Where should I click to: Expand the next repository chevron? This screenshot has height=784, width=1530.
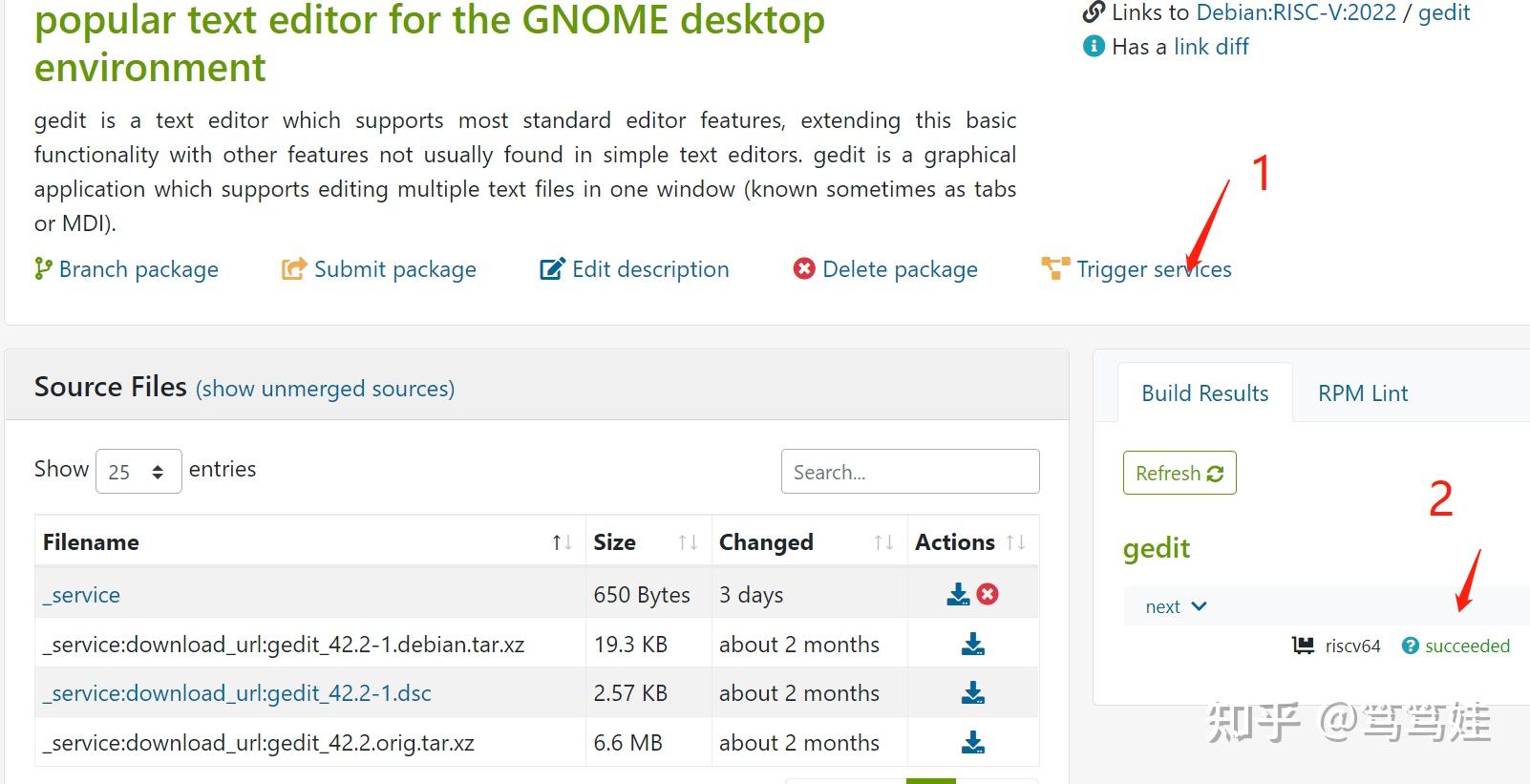click(1200, 606)
